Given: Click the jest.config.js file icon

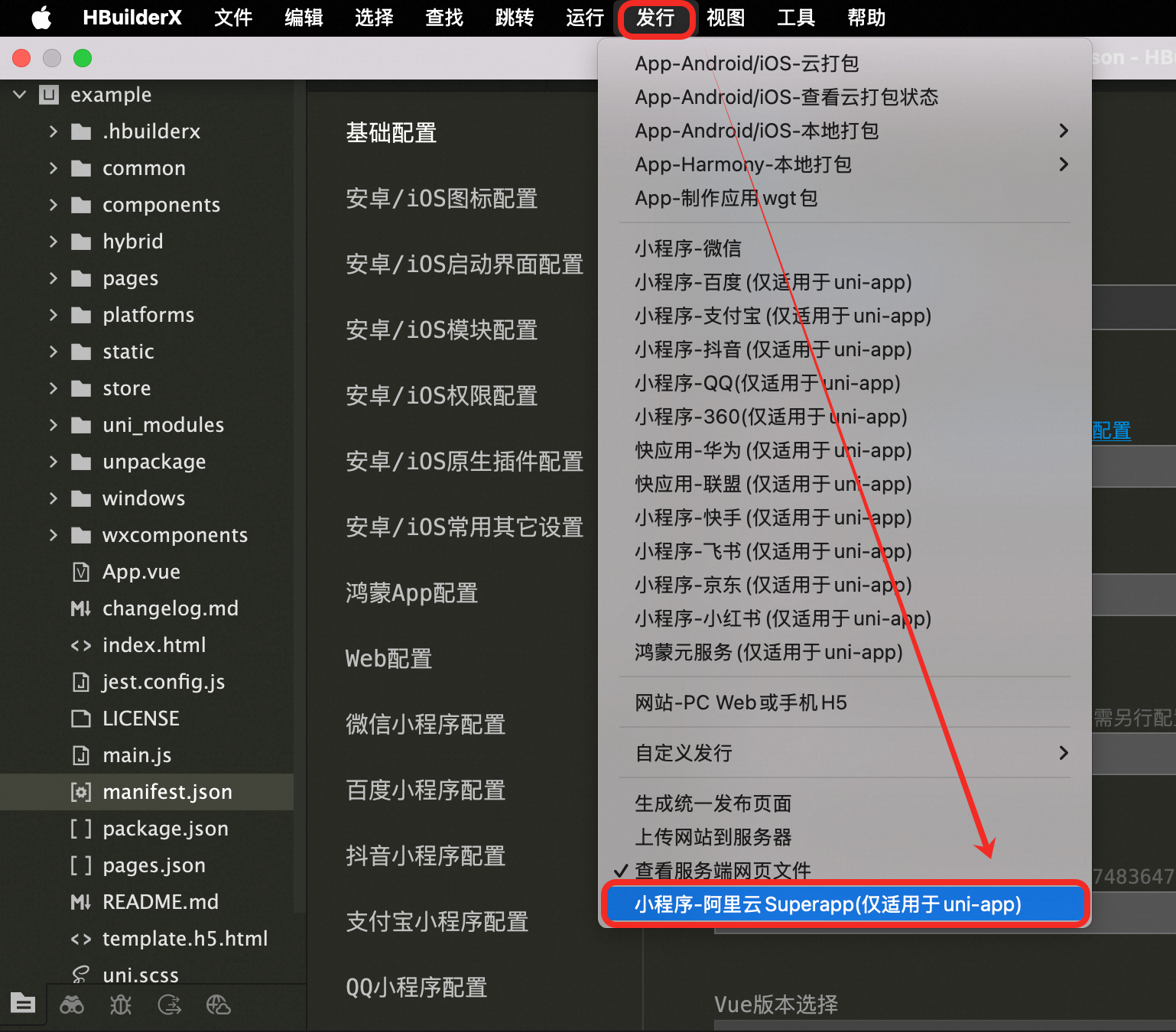Looking at the screenshot, I should pos(81,682).
